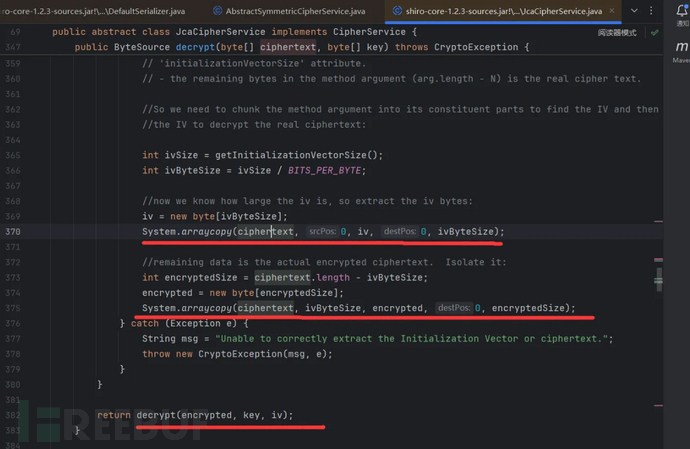Click the JcaCipherService.java tab file icon
The image size is (690, 449).
click(x=397, y=11)
